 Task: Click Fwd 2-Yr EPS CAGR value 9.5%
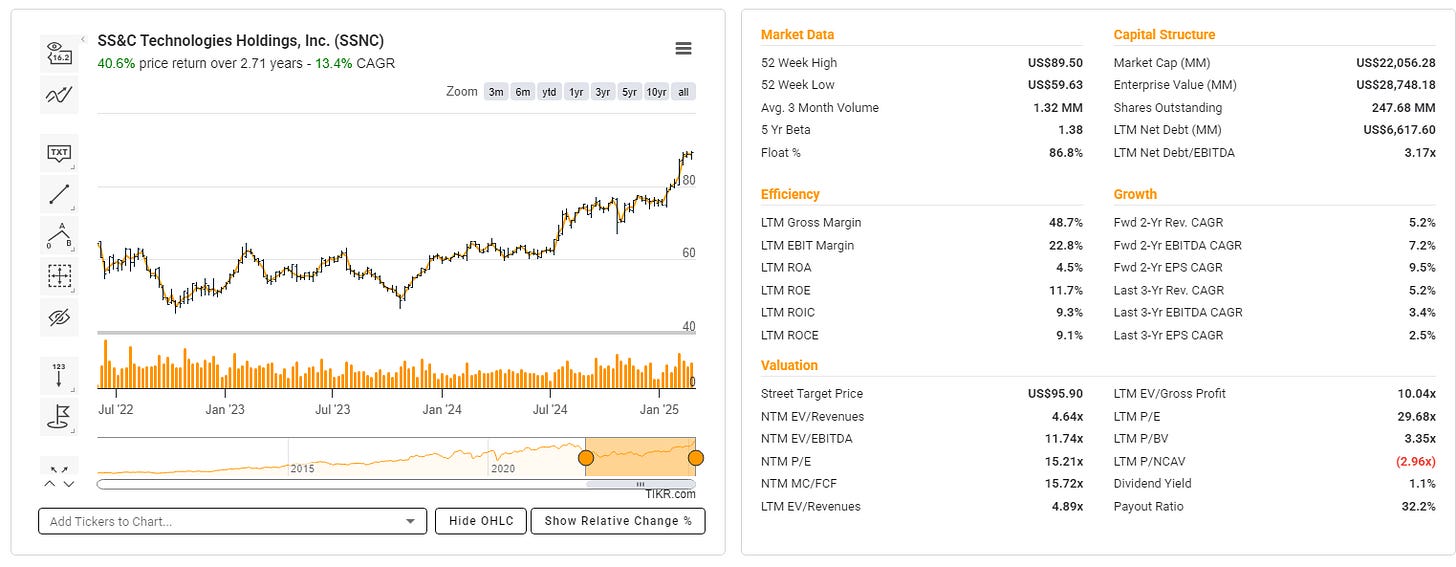point(1423,267)
